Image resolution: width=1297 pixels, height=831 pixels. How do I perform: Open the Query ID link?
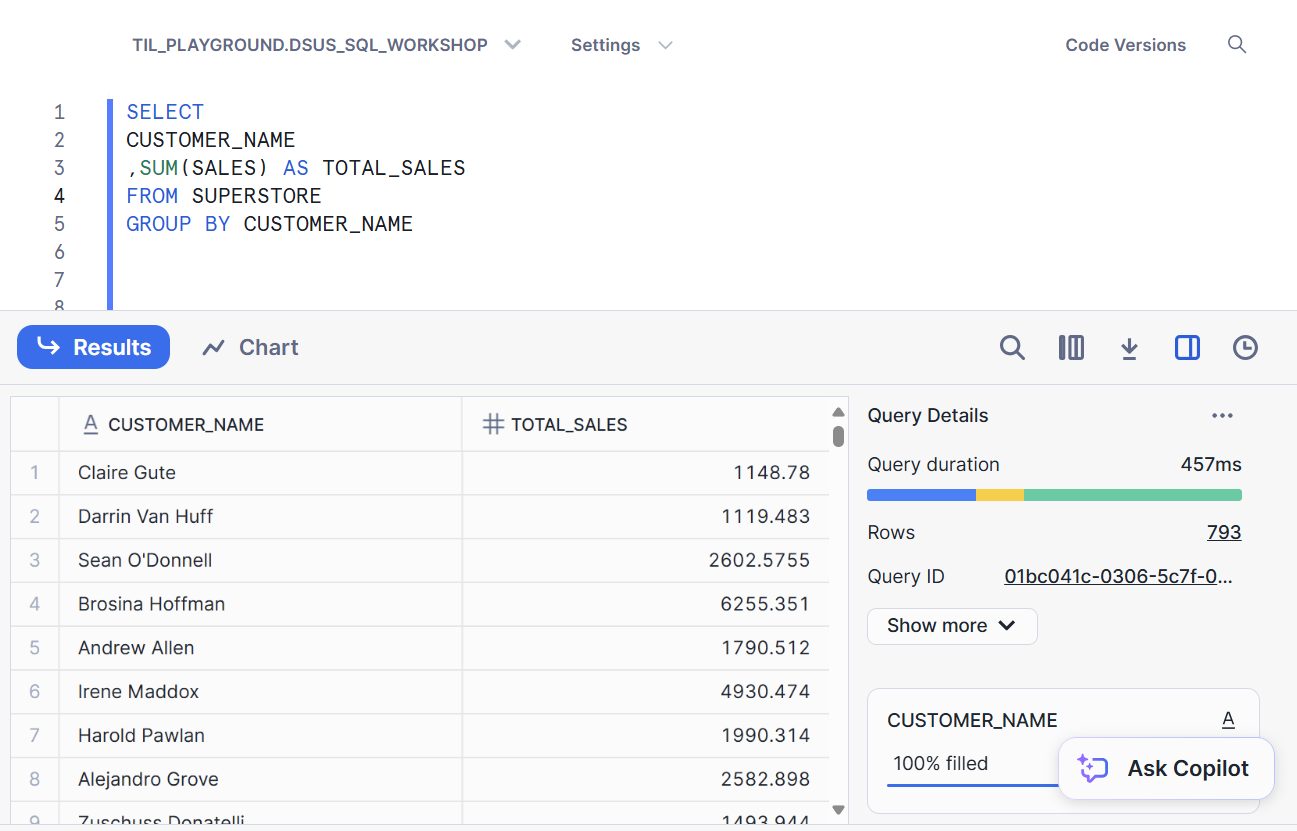coord(1118,577)
